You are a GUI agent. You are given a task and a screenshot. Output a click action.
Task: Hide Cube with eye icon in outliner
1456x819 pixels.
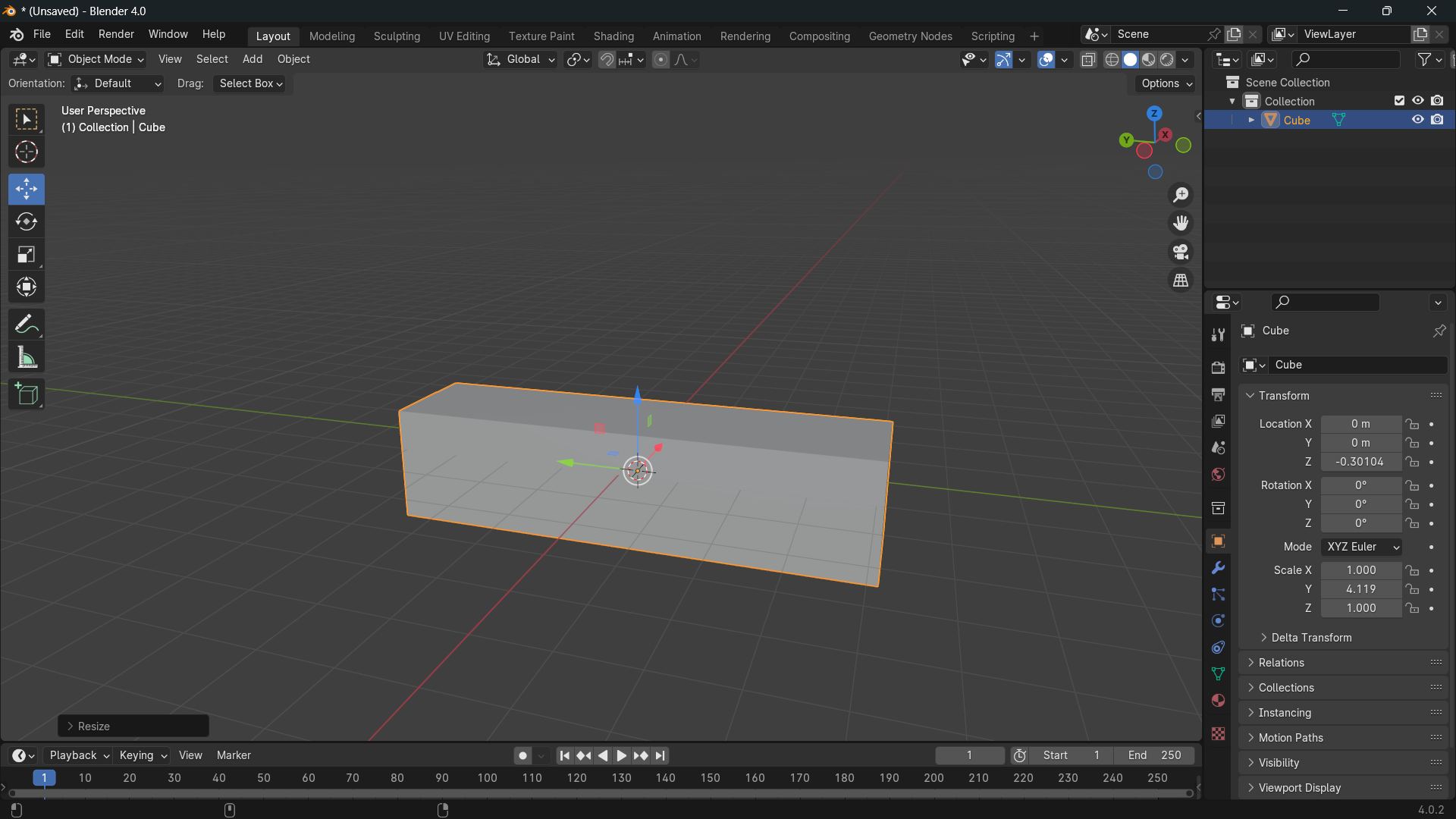[1417, 120]
